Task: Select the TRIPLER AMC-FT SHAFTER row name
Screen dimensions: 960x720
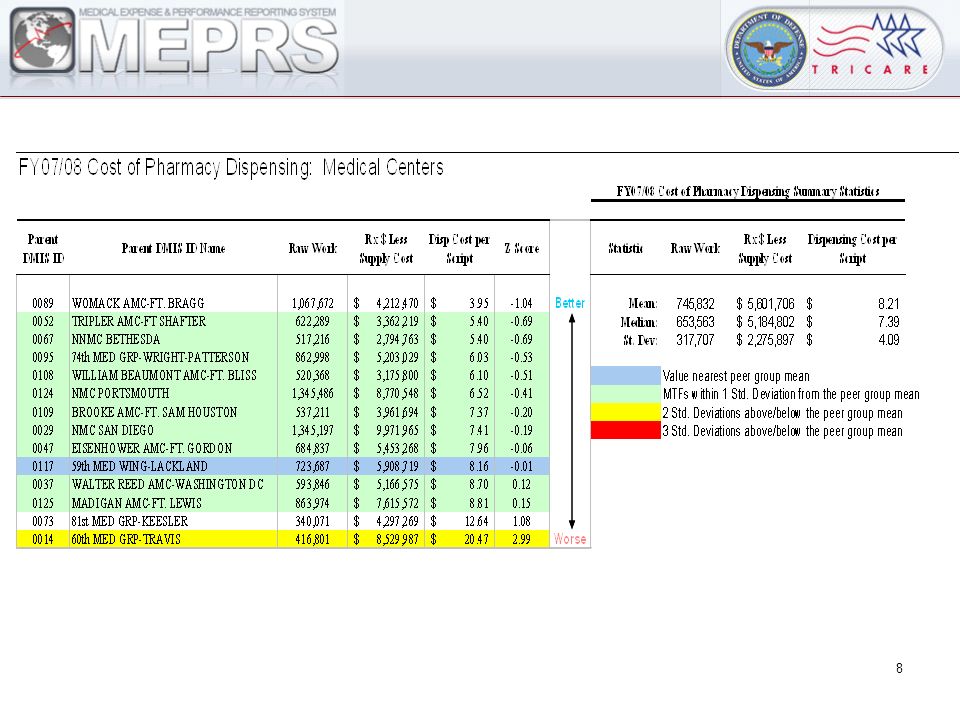Action: tap(139, 321)
